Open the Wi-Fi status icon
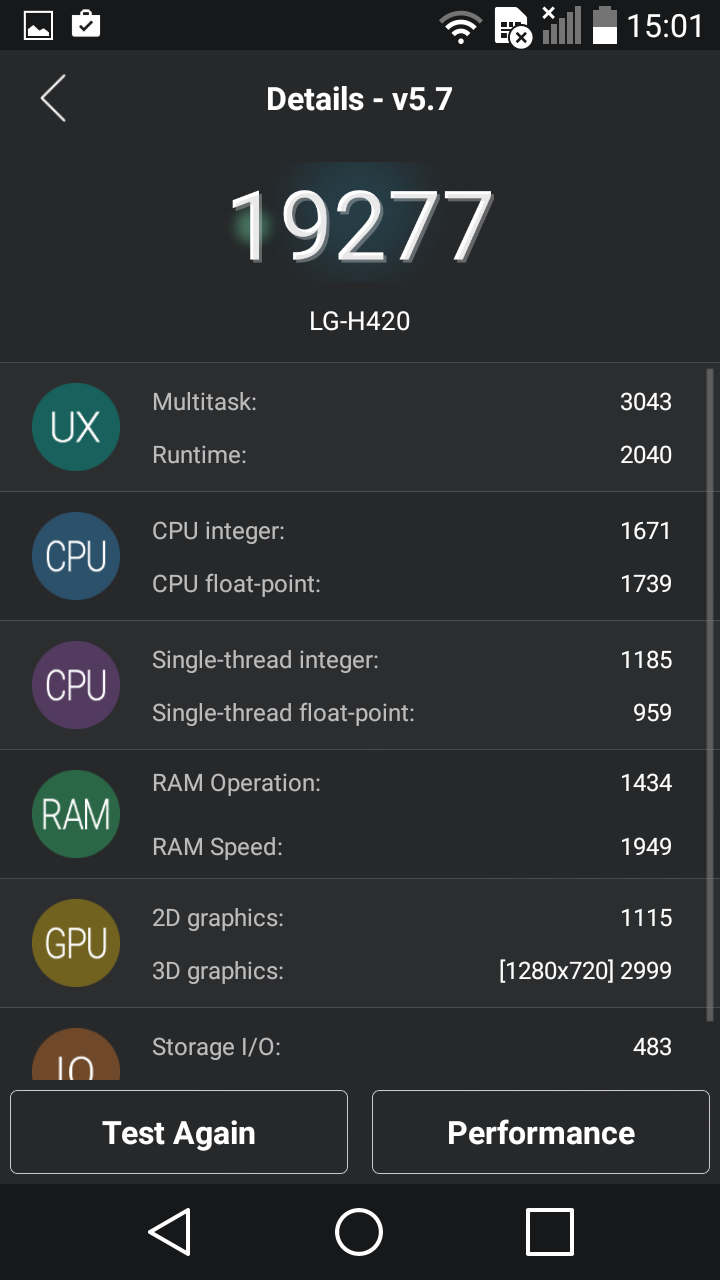The width and height of the screenshot is (720, 1280). [460, 25]
